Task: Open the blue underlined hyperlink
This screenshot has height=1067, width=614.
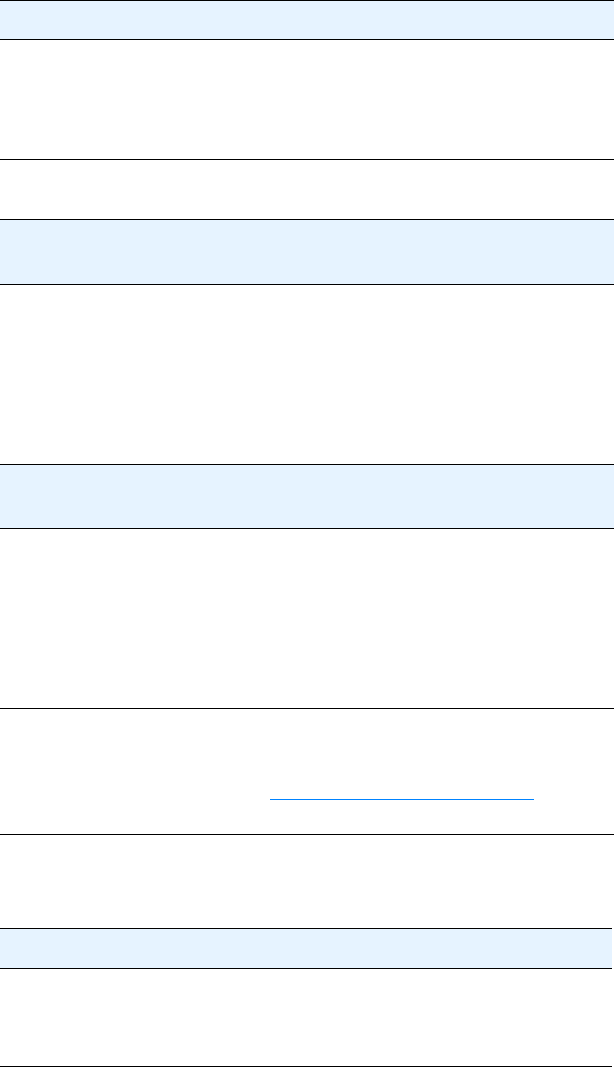Action: tap(402, 798)
